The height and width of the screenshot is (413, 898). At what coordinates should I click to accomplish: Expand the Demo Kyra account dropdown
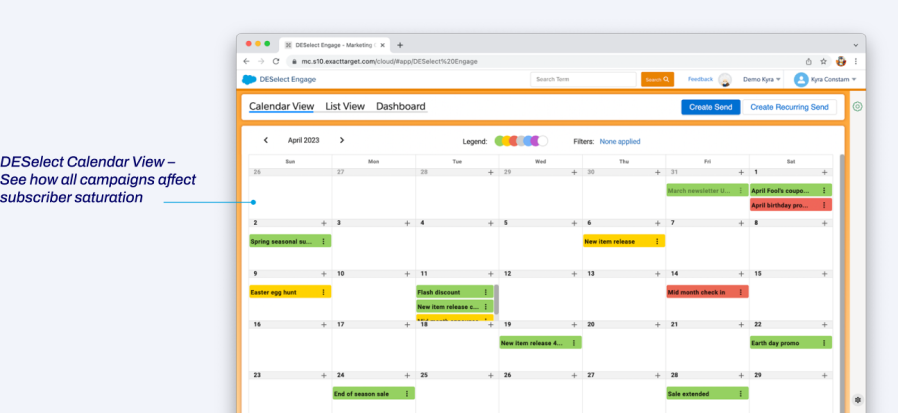[763, 79]
